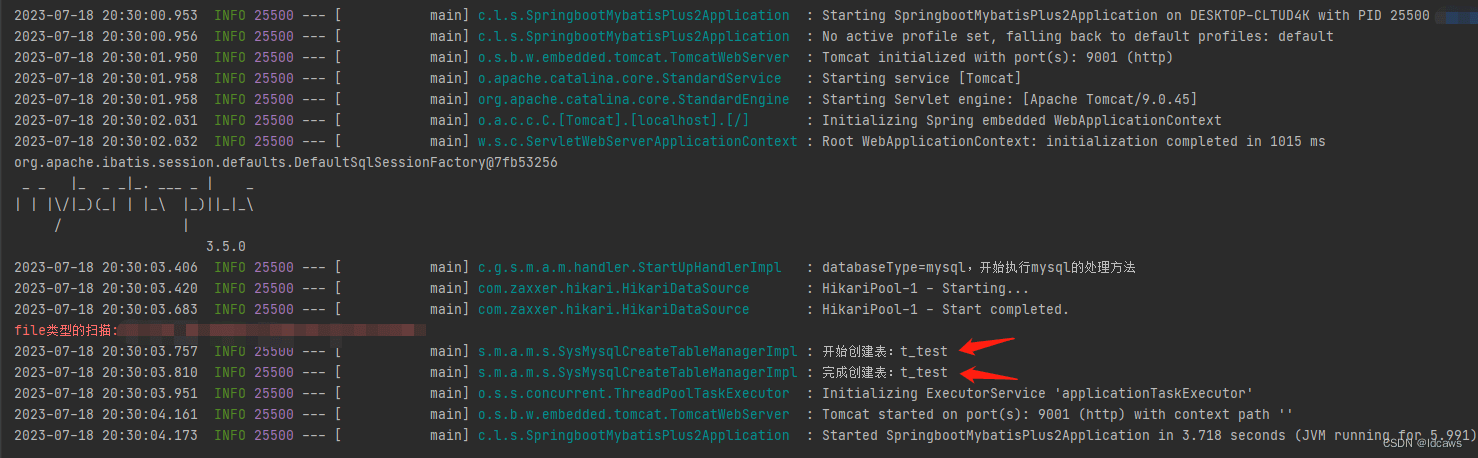This screenshot has width=1478, height=458.
Task: Click the 完成创建表: t_test message
Action: [x=884, y=372]
